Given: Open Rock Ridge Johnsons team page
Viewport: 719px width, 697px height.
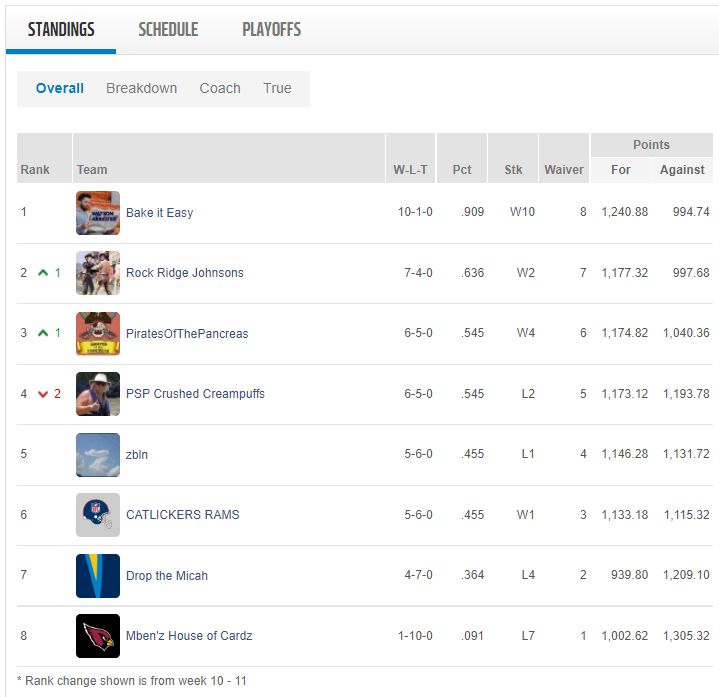Looking at the screenshot, I should (184, 273).
